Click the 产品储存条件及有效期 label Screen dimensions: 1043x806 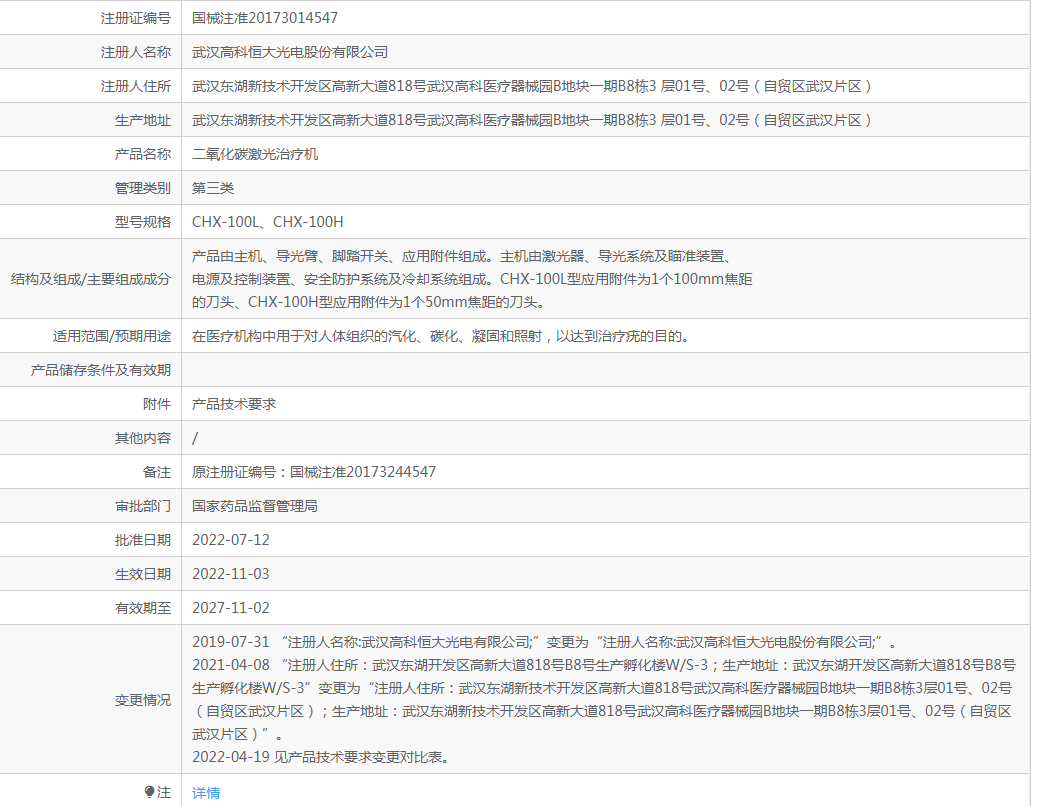(x=100, y=370)
